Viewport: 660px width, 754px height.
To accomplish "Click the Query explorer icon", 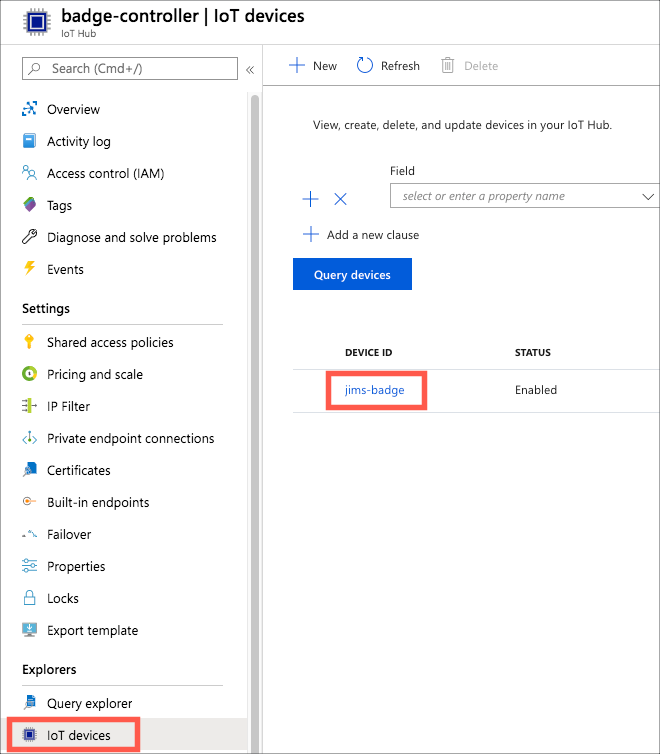I will pos(29,703).
